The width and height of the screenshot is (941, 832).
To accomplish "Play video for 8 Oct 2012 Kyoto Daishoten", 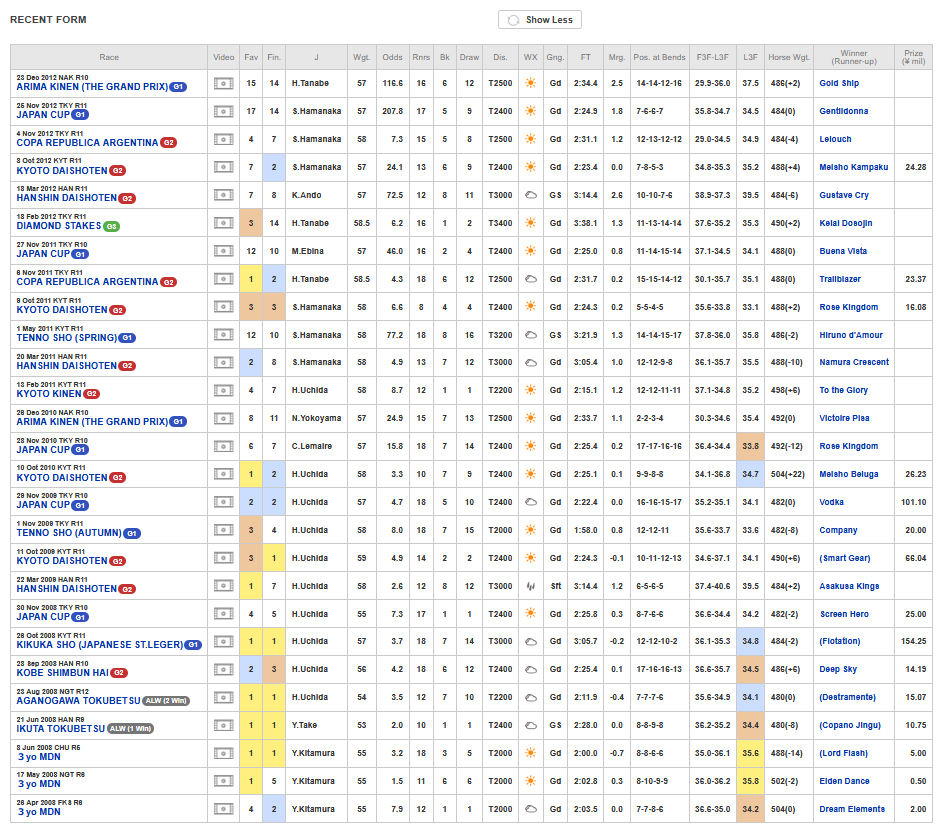I will coord(223,167).
